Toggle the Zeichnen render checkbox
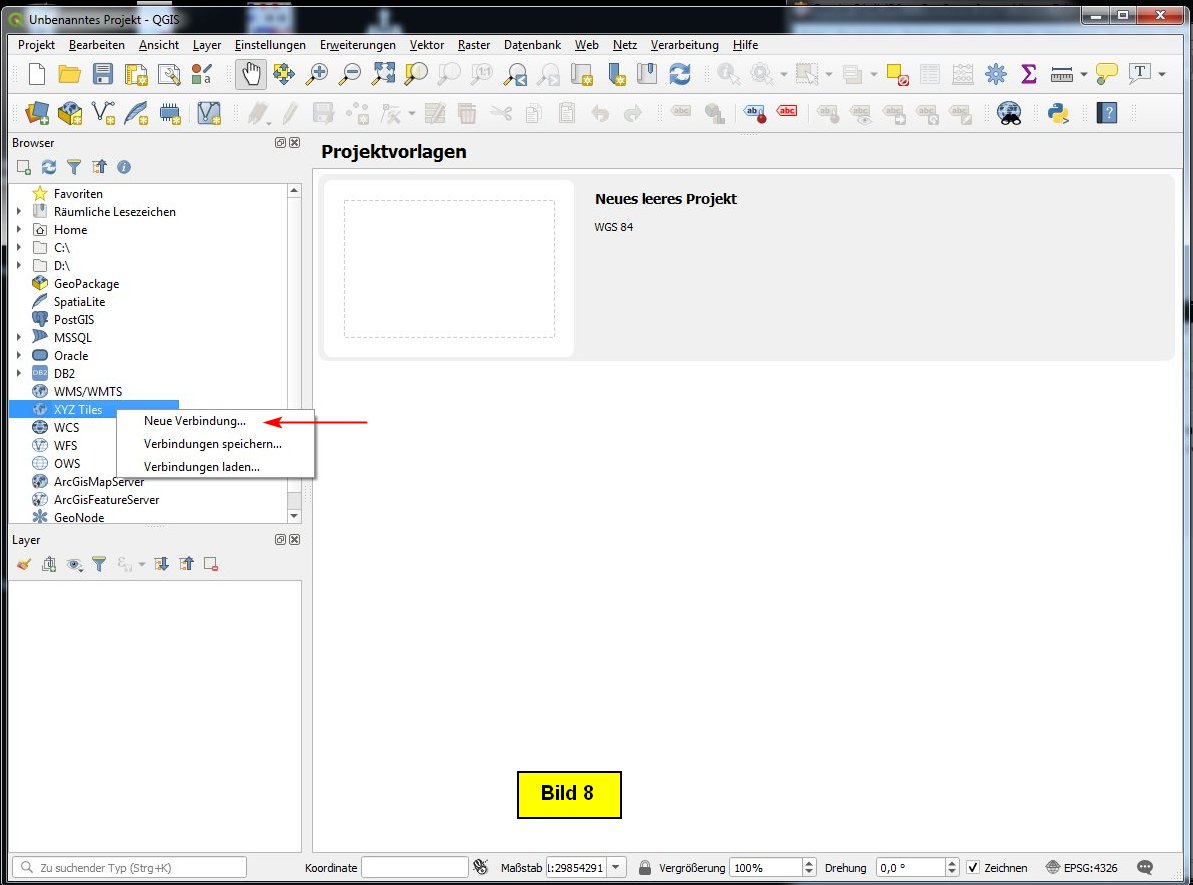This screenshot has height=885, width=1193. pos(973,867)
